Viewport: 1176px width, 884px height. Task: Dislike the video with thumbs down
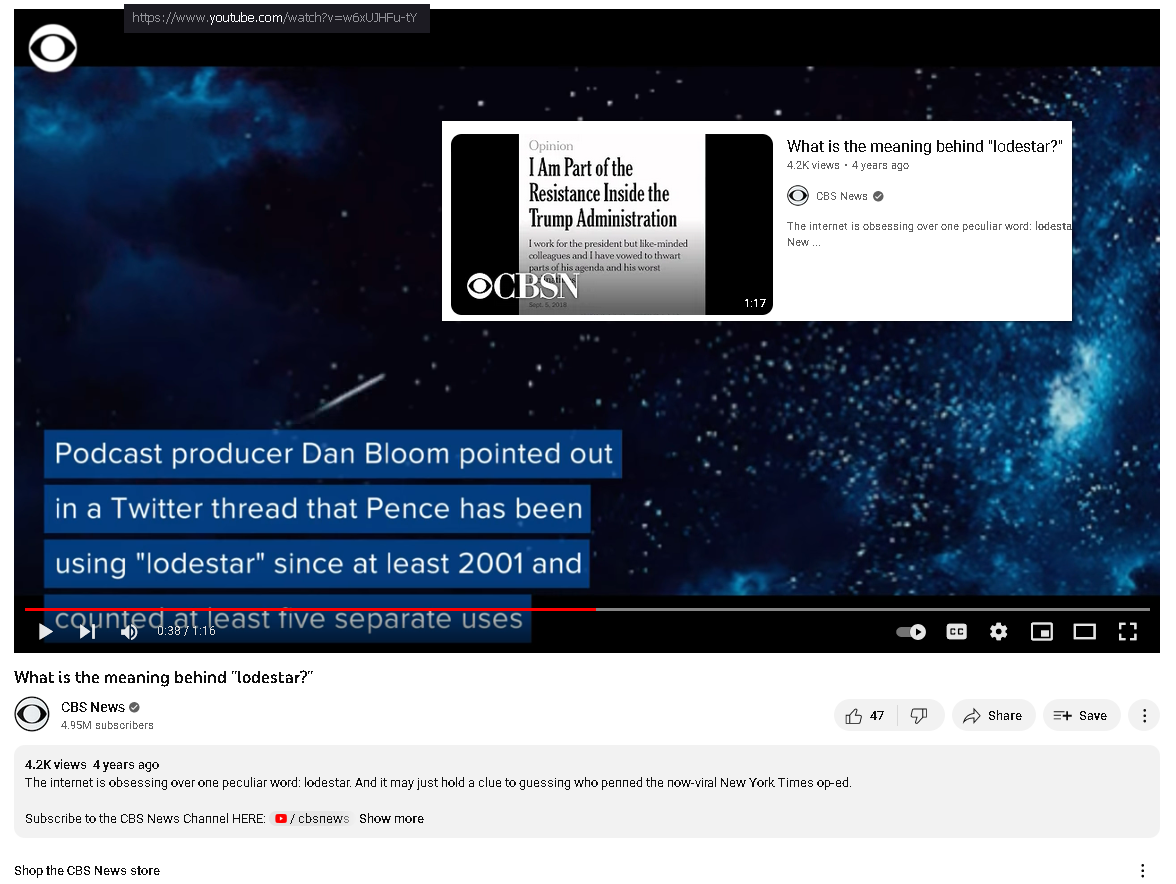[x=920, y=716]
